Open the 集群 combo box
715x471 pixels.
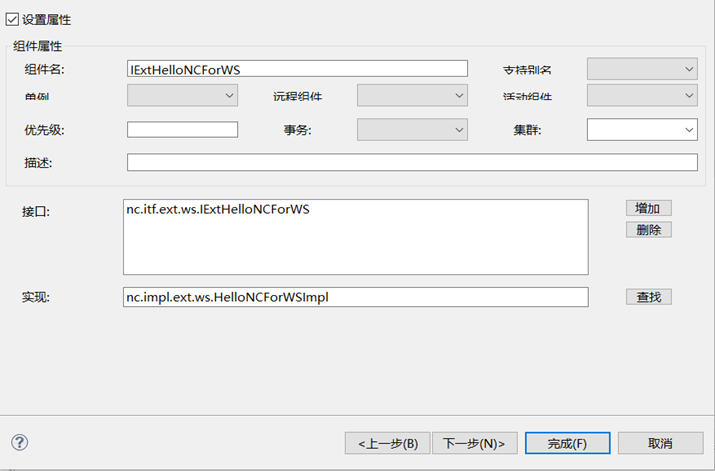[642, 129]
